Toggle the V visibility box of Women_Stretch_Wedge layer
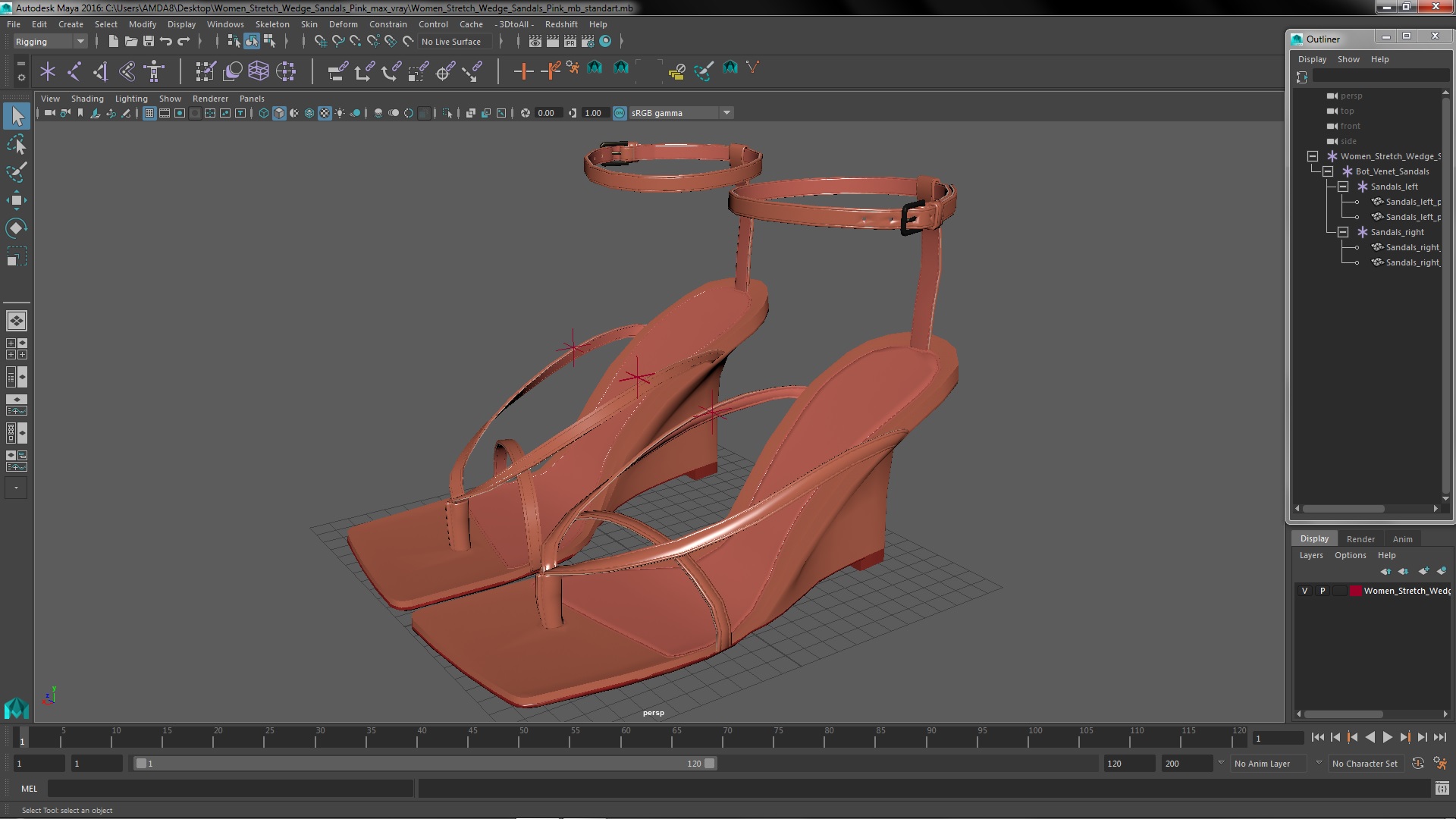This screenshot has height=819, width=1456. pyautogui.click(x=1305, y=591)
